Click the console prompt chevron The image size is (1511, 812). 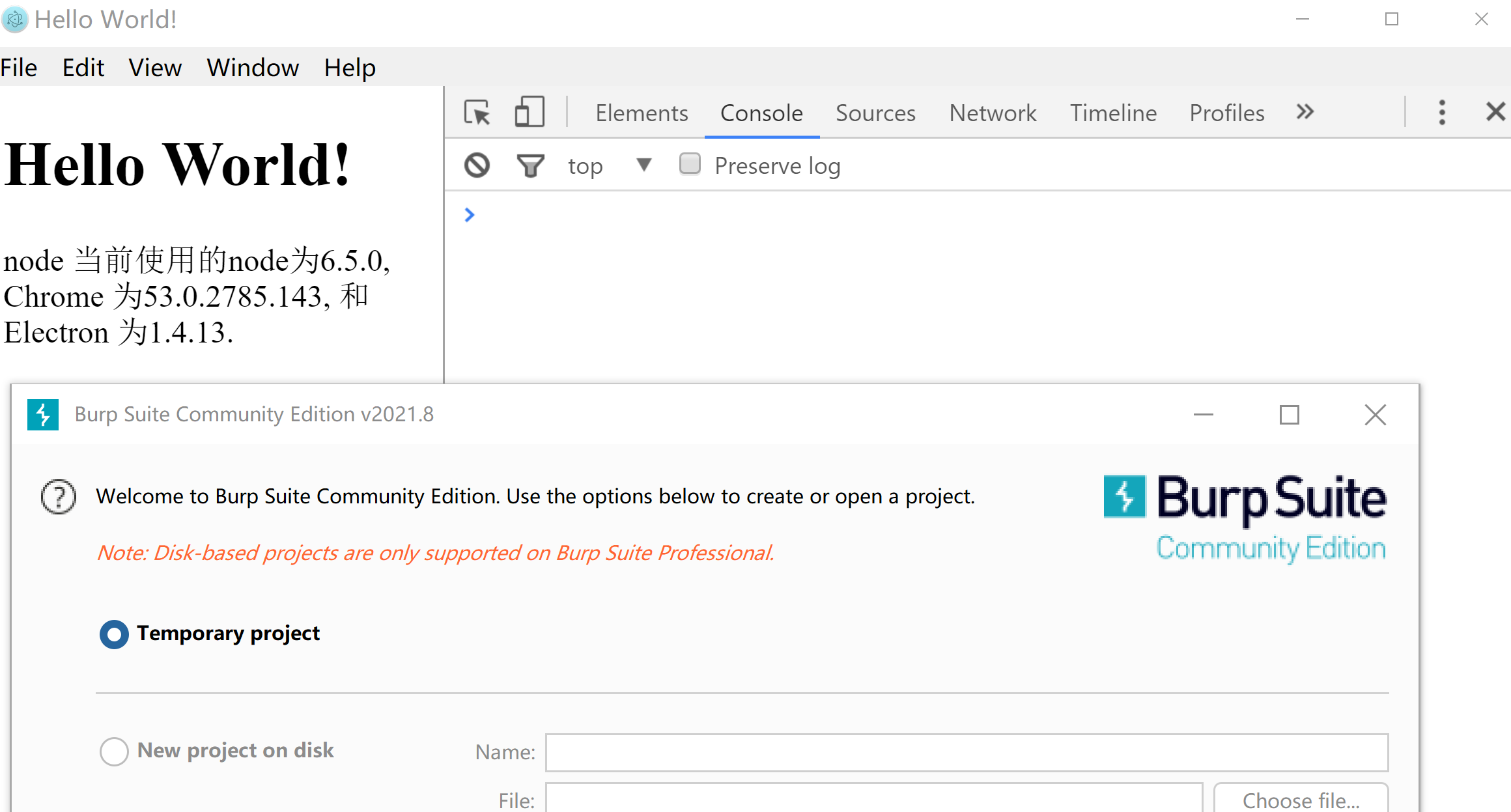(x=470, y=215)
